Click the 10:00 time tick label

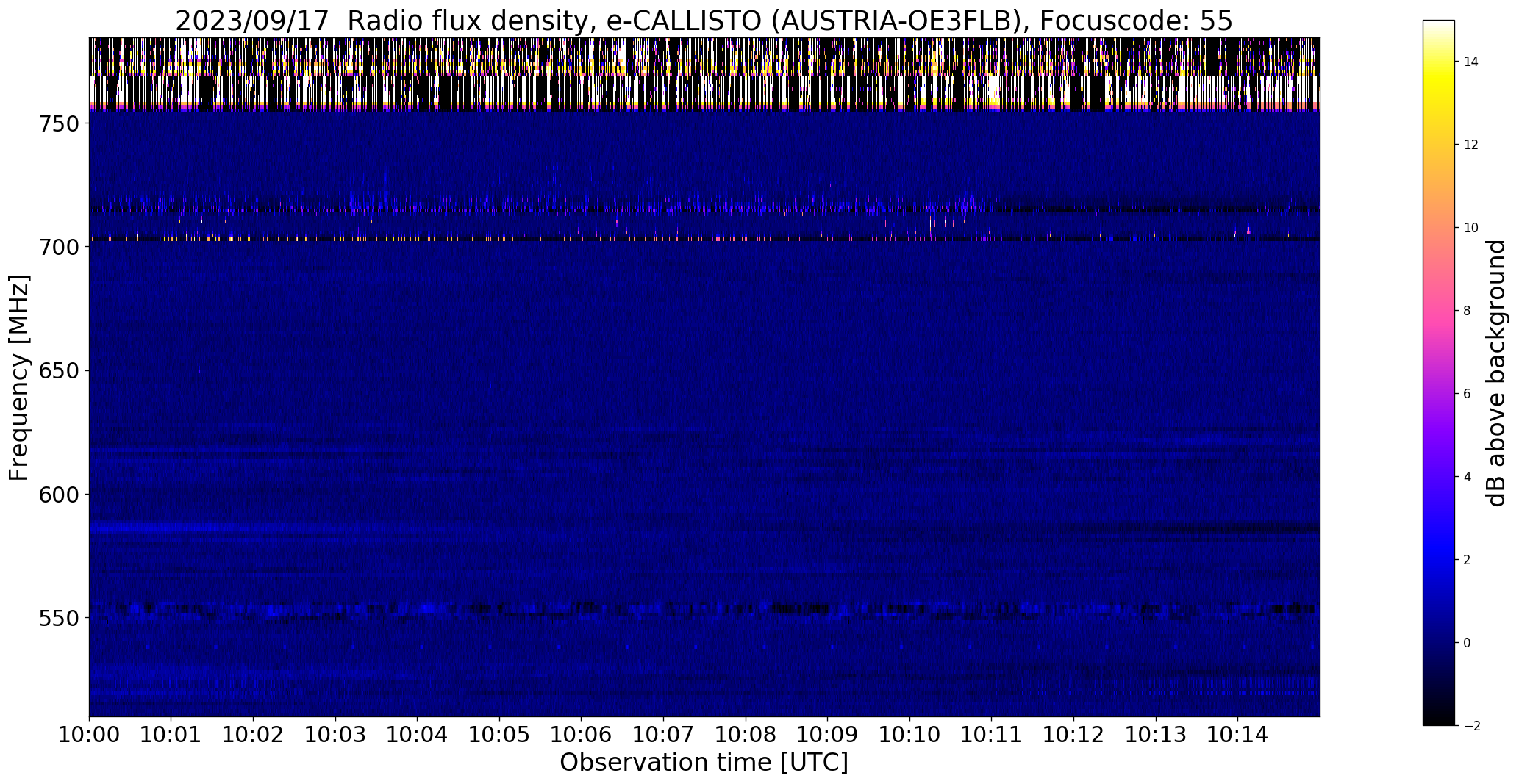tap(89, 734)
